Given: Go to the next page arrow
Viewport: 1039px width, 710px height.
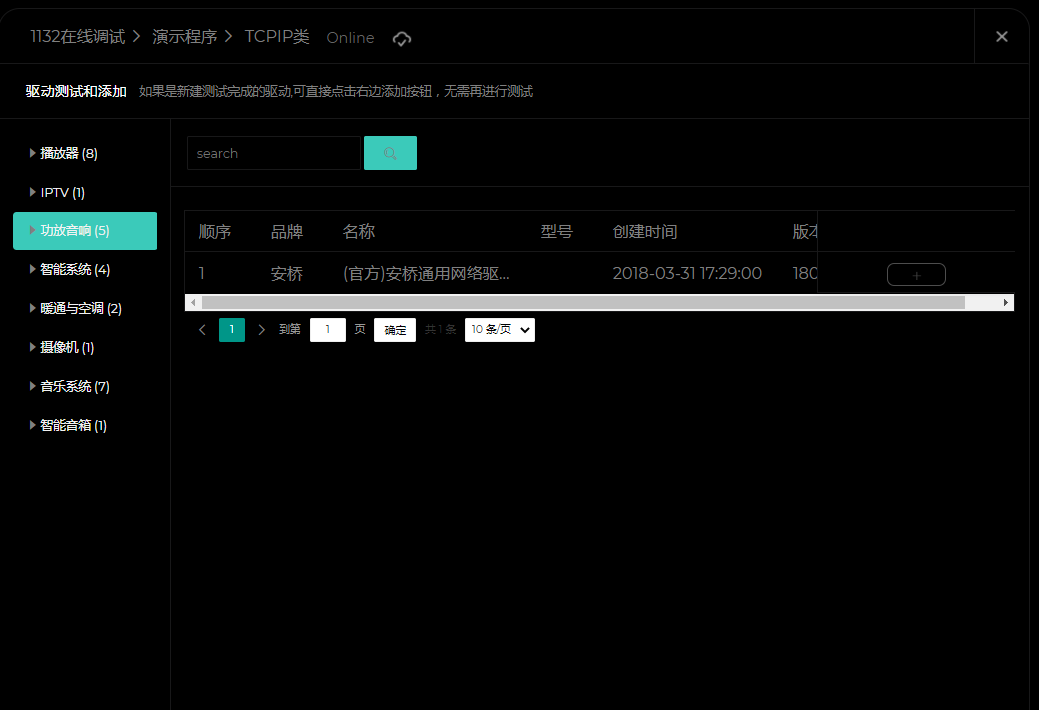Looking at the screenshot, I should tap(262, 330).
